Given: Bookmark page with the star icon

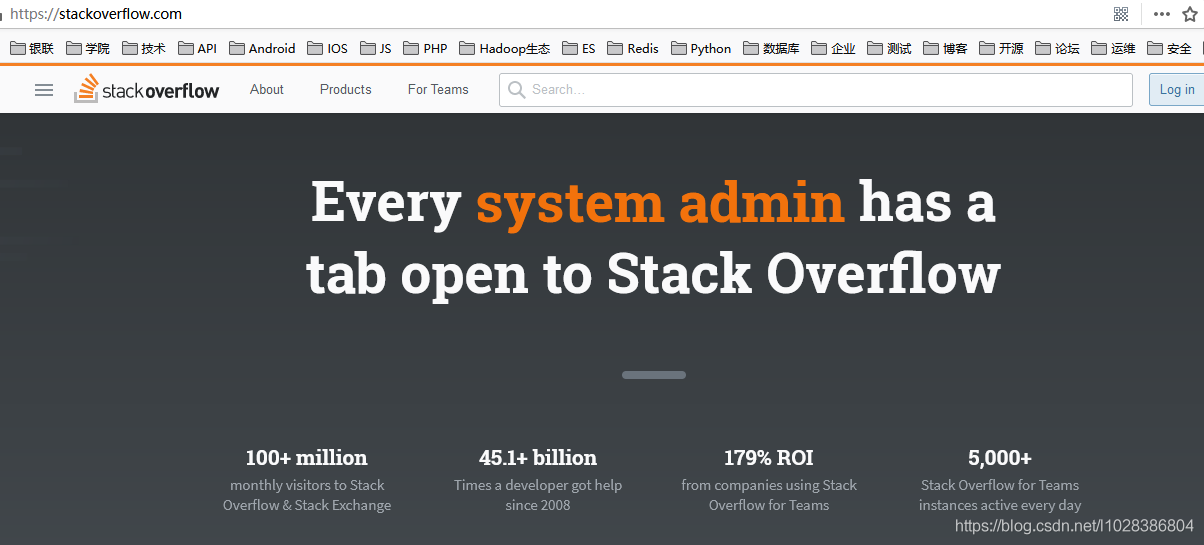Looking at the screenshot, I should [1190, 14].
